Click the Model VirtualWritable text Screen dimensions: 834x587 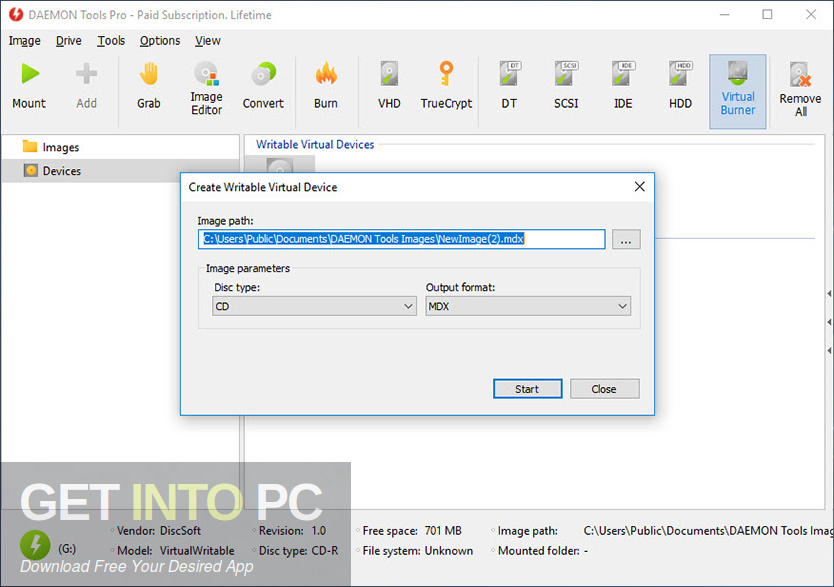click(x=176, y=551)
